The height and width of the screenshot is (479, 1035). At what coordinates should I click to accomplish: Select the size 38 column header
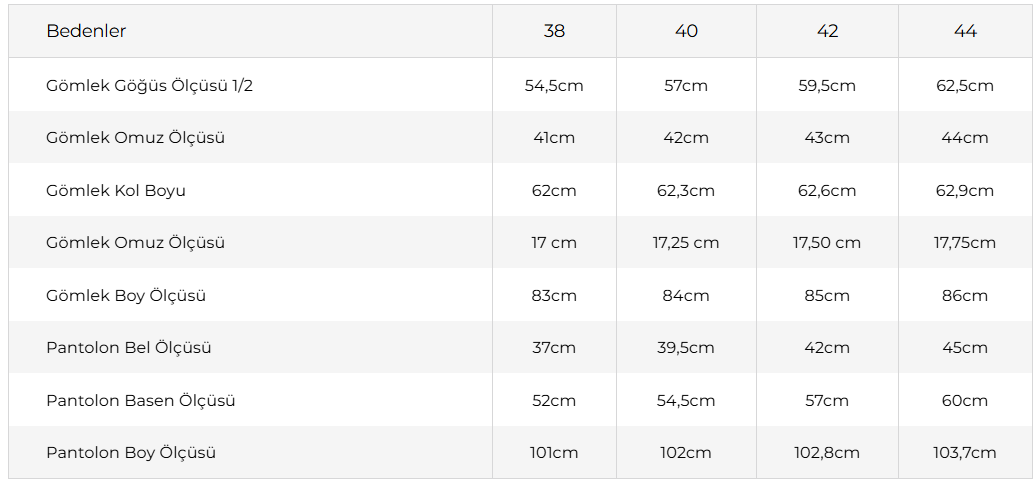(554, 31)
